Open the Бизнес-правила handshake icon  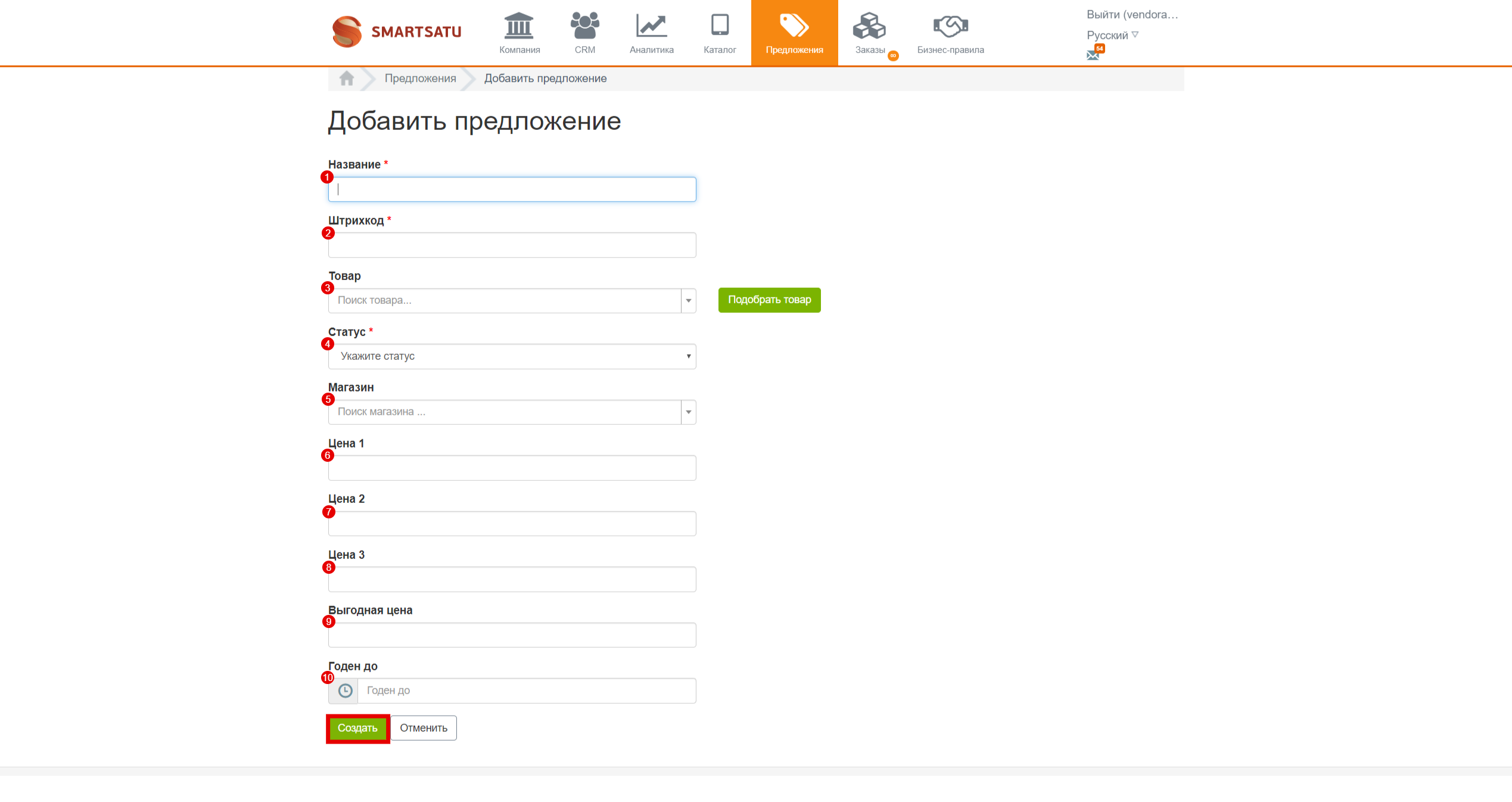tap(950, 26)
